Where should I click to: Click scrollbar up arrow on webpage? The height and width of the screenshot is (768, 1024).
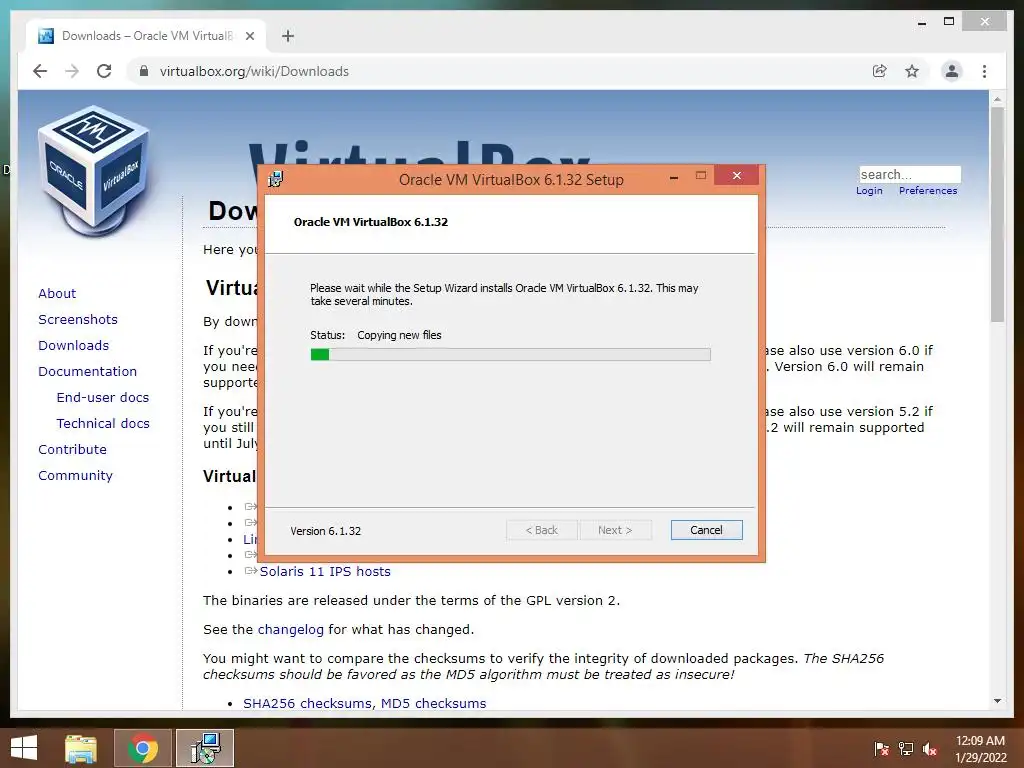point(997,99)
